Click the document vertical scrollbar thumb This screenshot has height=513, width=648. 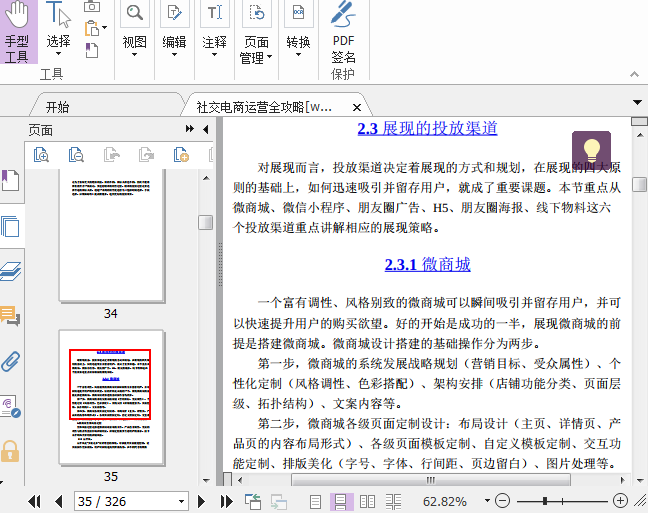[x=640, y=184]
